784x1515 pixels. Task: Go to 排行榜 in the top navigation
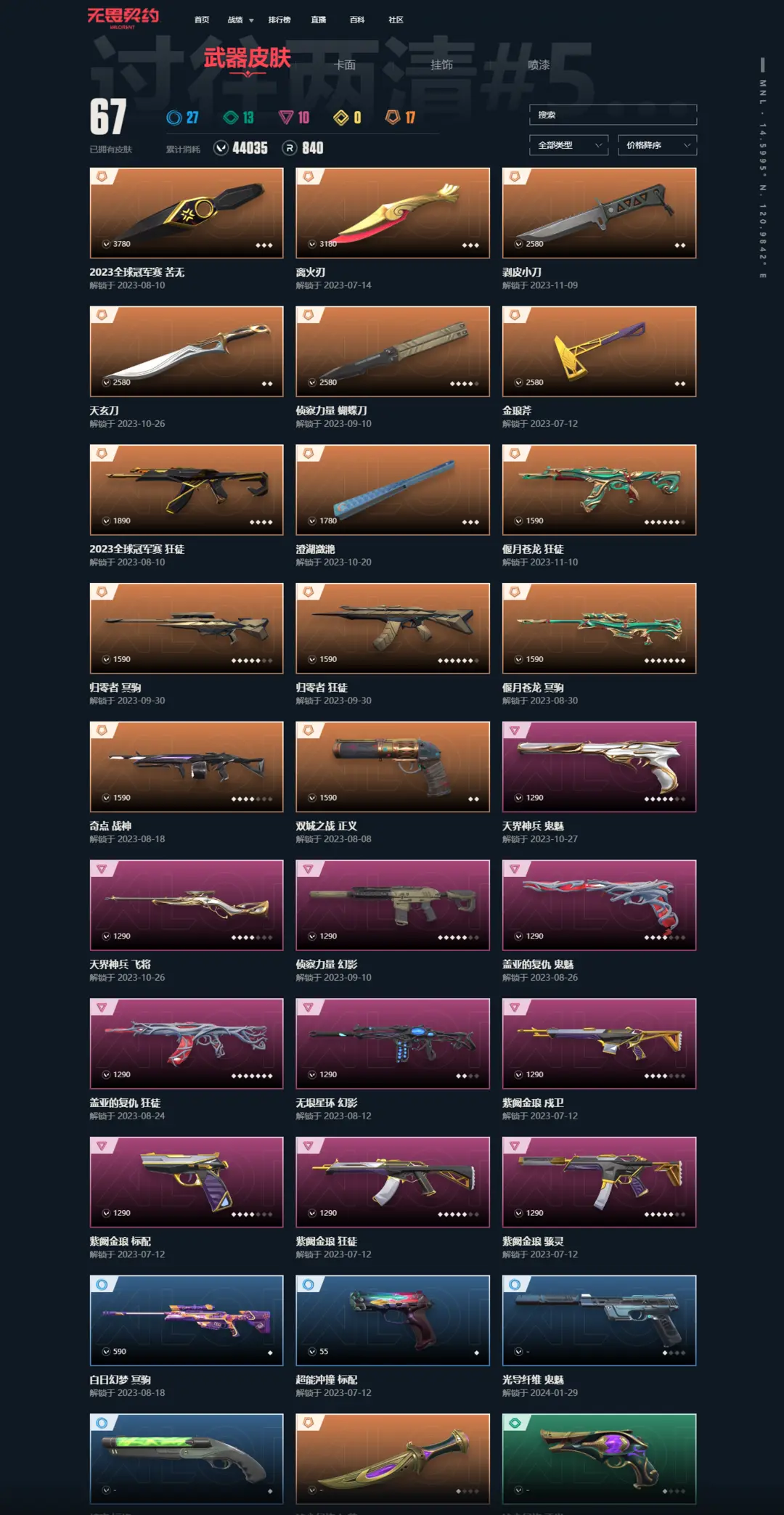[x=279, y=20]
